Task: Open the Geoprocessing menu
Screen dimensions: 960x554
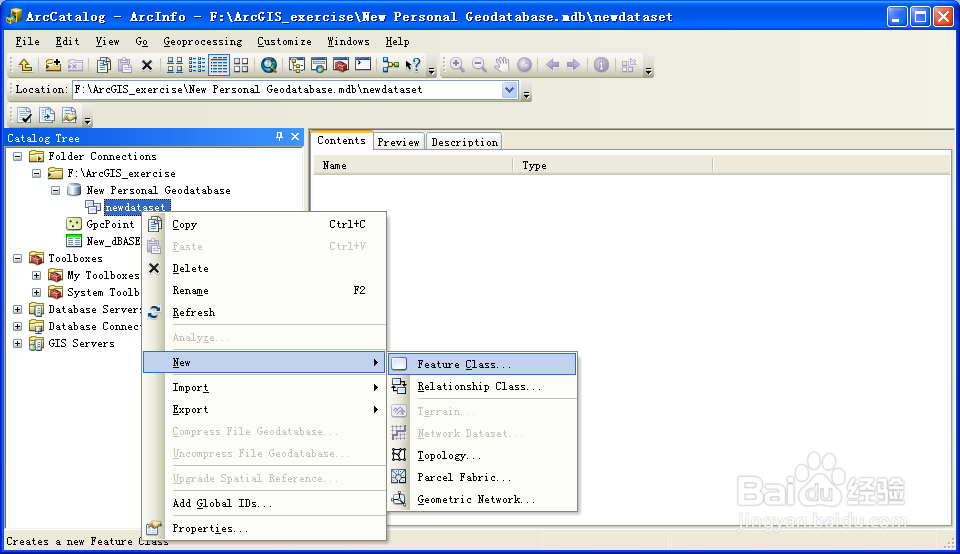Action: 203,42
